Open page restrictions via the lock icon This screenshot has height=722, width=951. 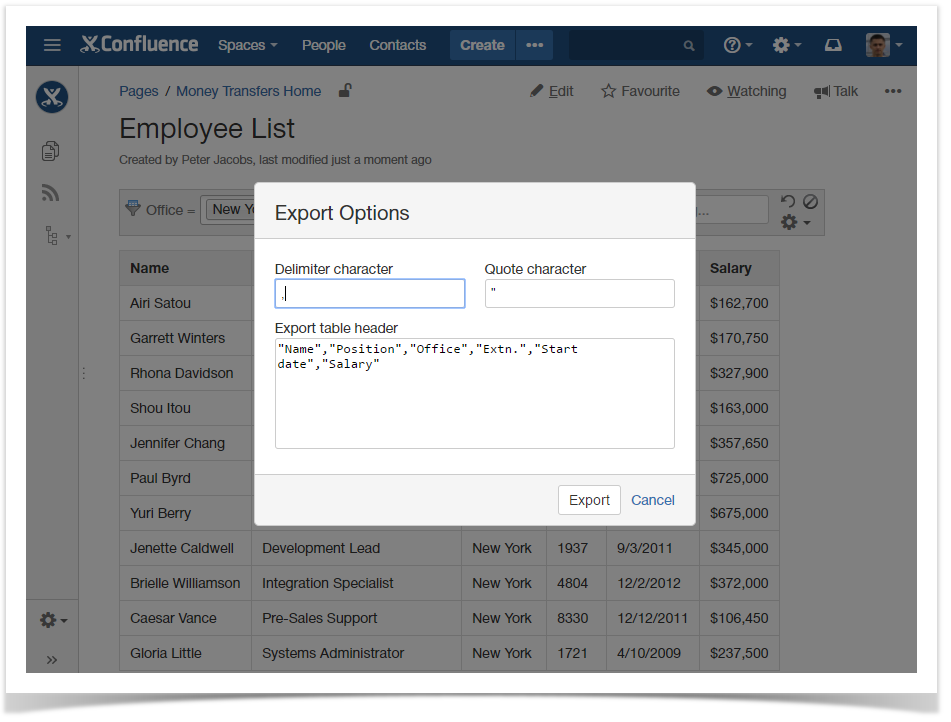coord(344,90)
